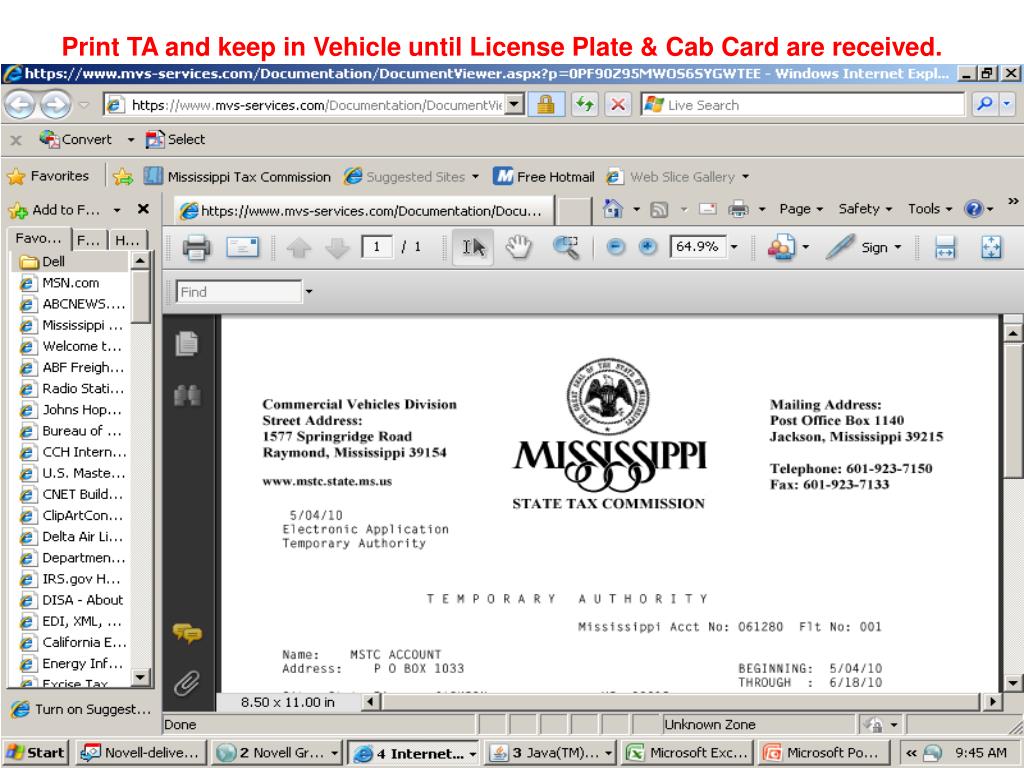
Task: Click Turn on Suggested Sites link
Action: click(x=81, y=709)
